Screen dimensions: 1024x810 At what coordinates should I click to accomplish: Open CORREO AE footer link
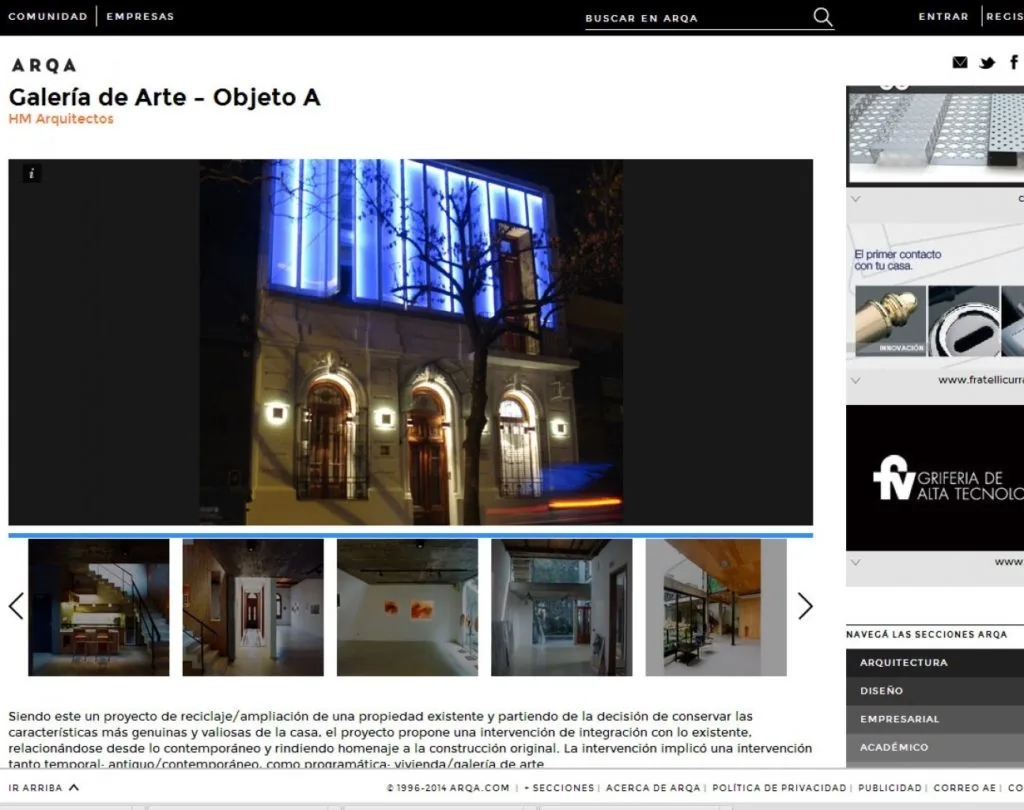tap(965, 788)
